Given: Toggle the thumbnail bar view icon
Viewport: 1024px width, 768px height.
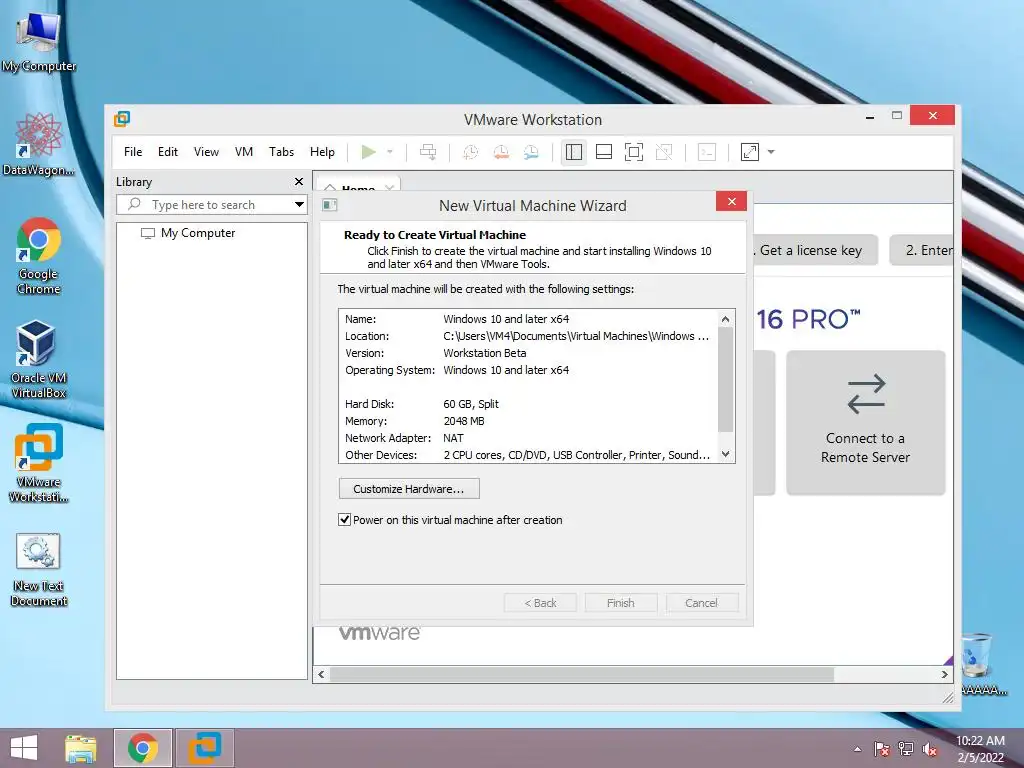Looking at the screenshot, I should coord(604,152).
